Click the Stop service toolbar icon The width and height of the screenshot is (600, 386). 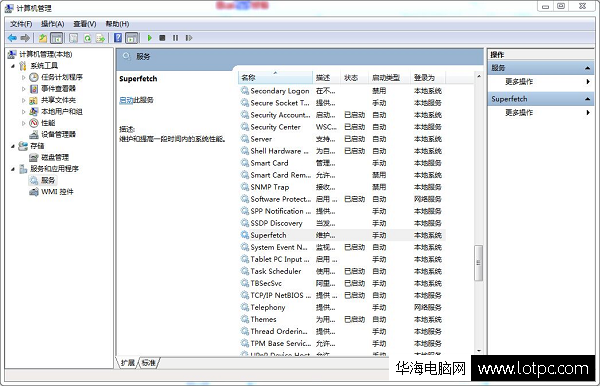(x=162, y=38)
